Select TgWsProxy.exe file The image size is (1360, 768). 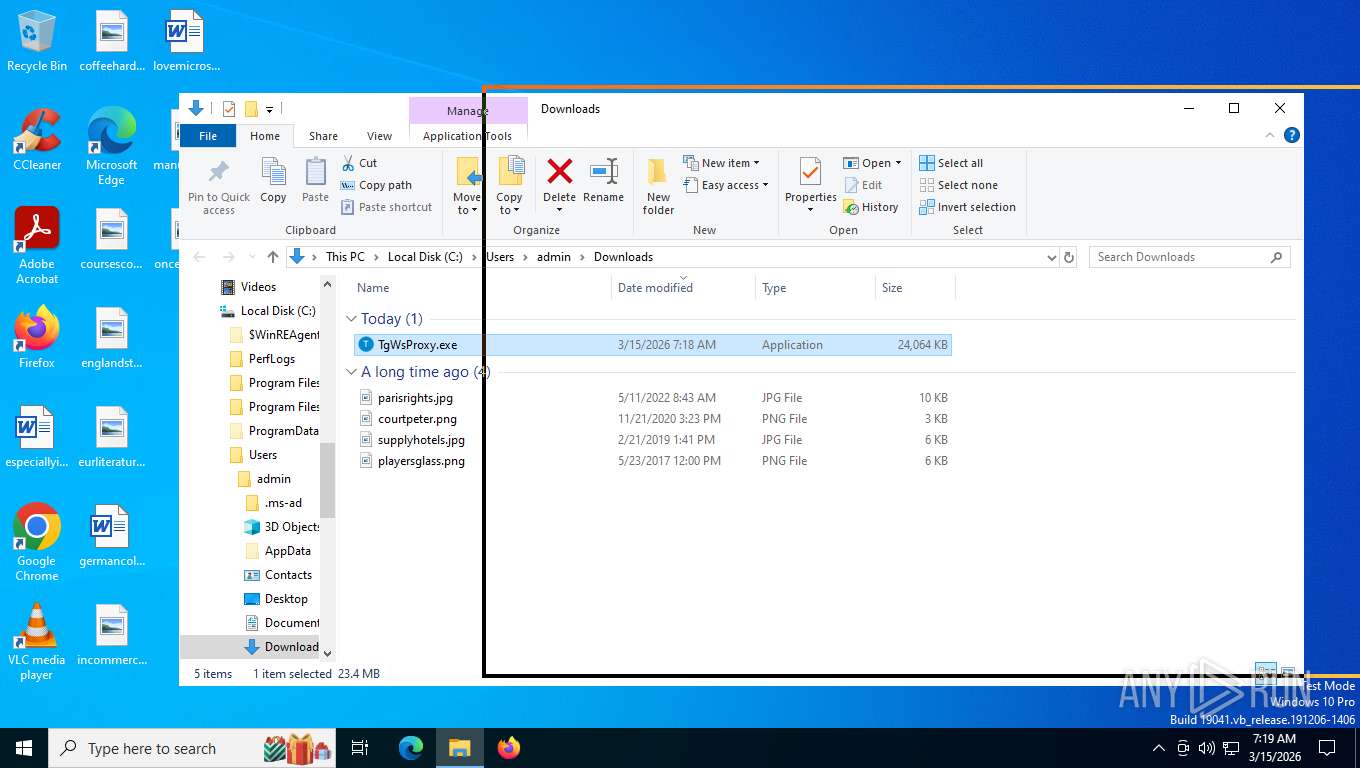pos(653,345)
